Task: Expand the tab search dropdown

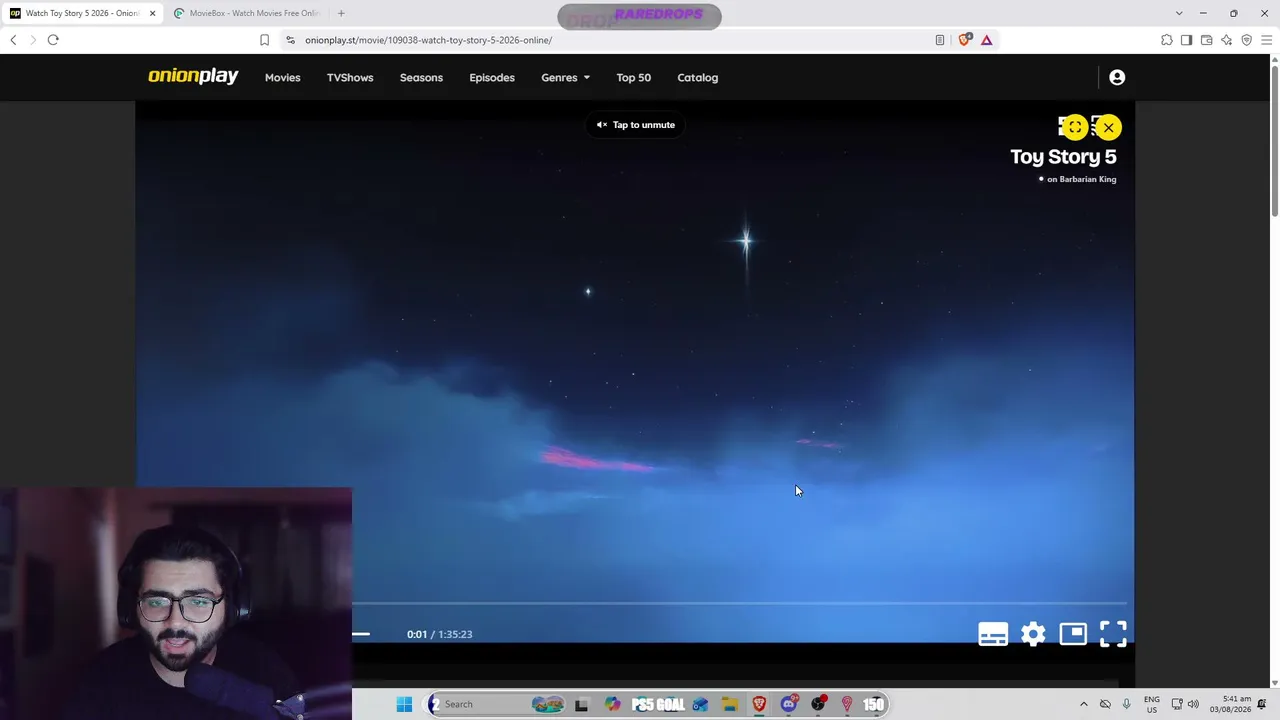Action: pyautogui.click(x=1179, y=13)
